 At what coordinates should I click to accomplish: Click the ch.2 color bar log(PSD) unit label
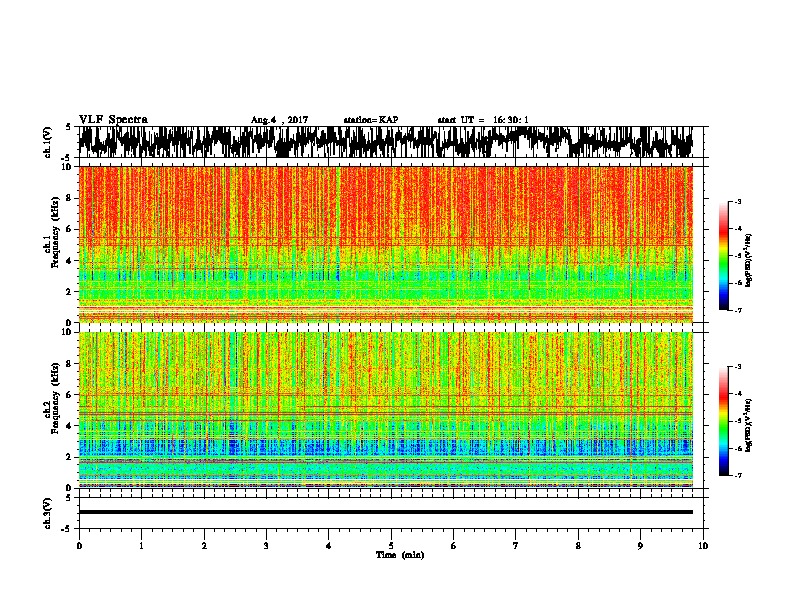[x=749, y=426]
